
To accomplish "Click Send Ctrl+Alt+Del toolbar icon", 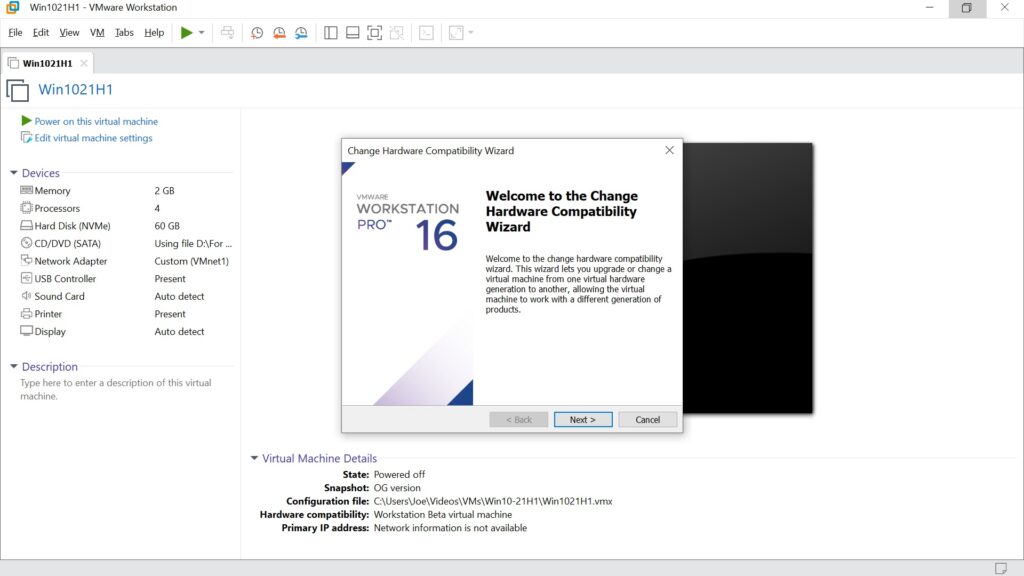I will coord(227,32).
